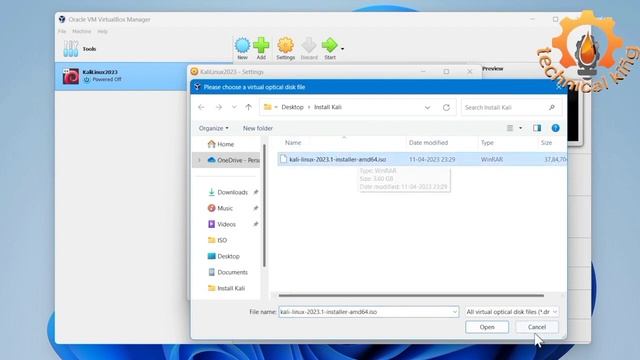
Task: Click the file list horizontal scrollbar
Action: (x=411, y=296)
